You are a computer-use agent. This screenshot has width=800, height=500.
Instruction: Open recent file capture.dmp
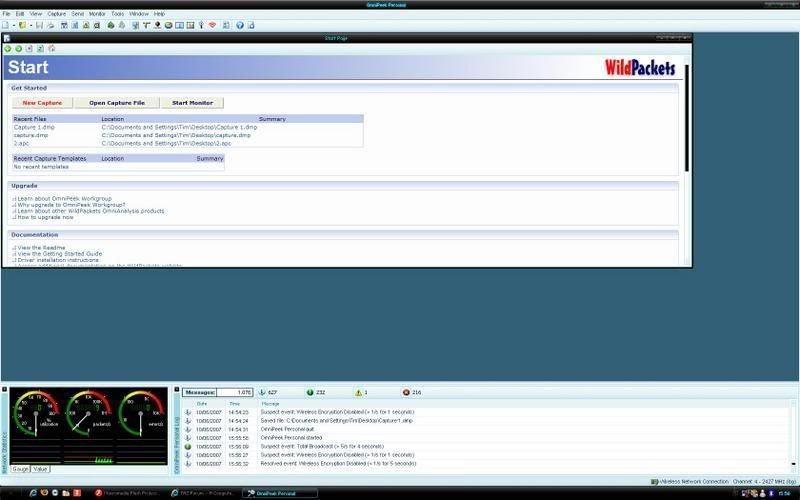coord(31,135)
